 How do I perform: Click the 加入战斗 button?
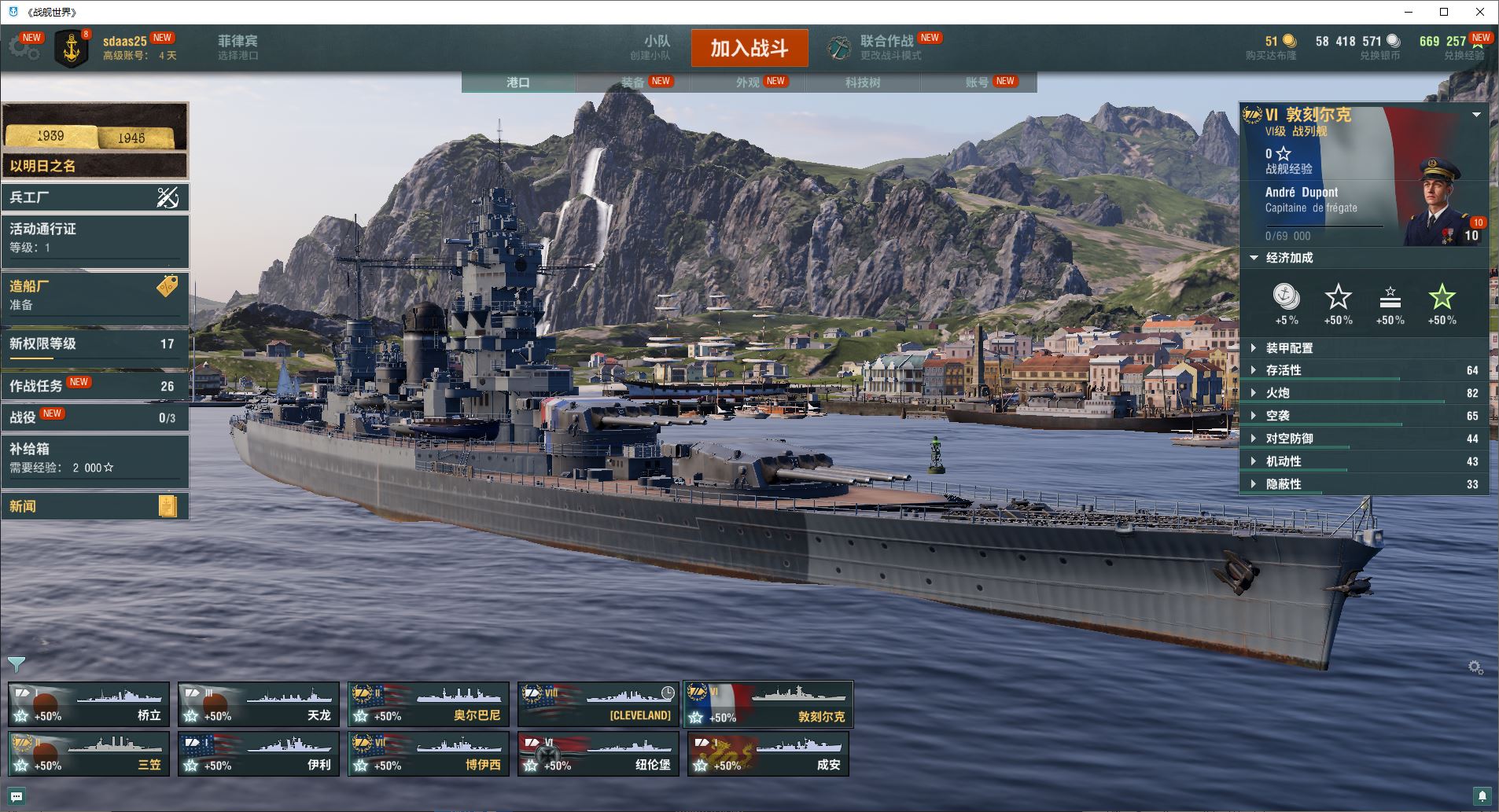coord(749,49)
